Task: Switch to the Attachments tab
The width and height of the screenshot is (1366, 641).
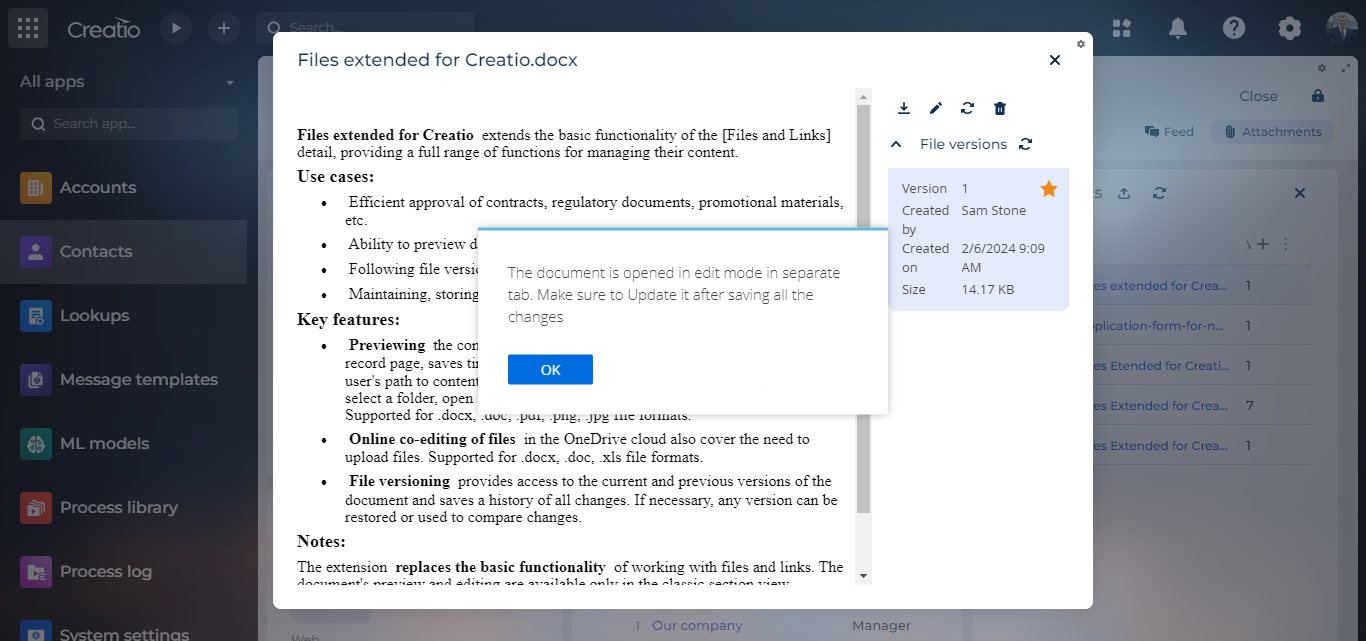Action: pyautogui.click(x=1271, y=131)
